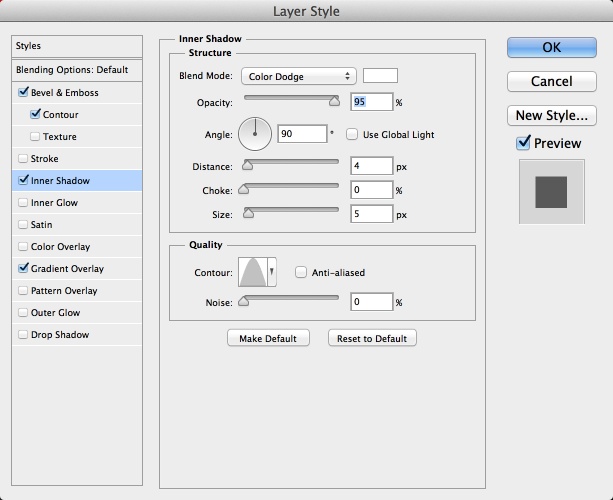
Task: Click the Size slider handle
Action: [x=248, y=213]
